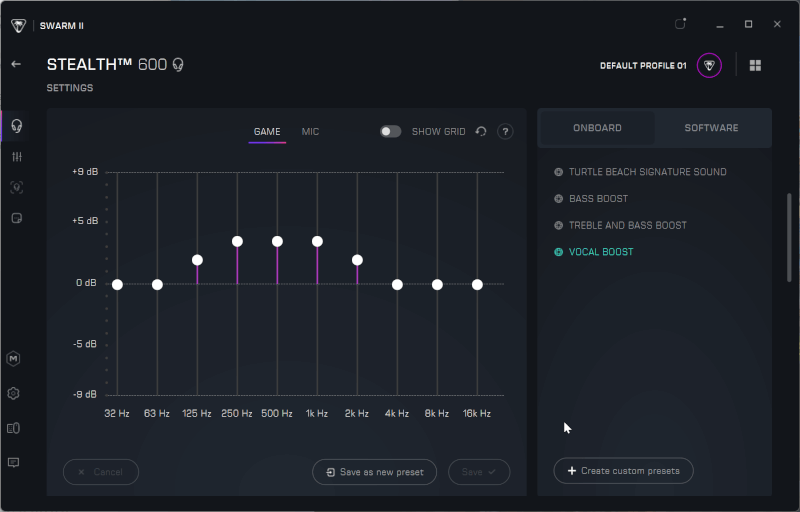Select the Vocal Boost preset
This screenshot has width=800, height=512.
601,252
